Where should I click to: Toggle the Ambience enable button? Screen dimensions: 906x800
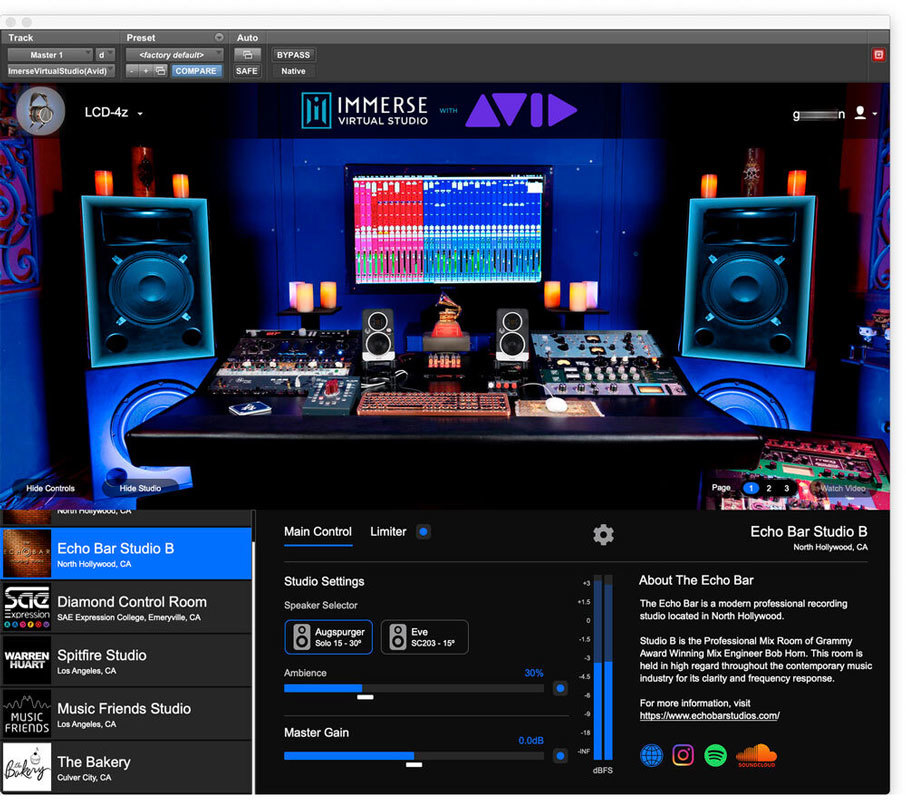560,688
